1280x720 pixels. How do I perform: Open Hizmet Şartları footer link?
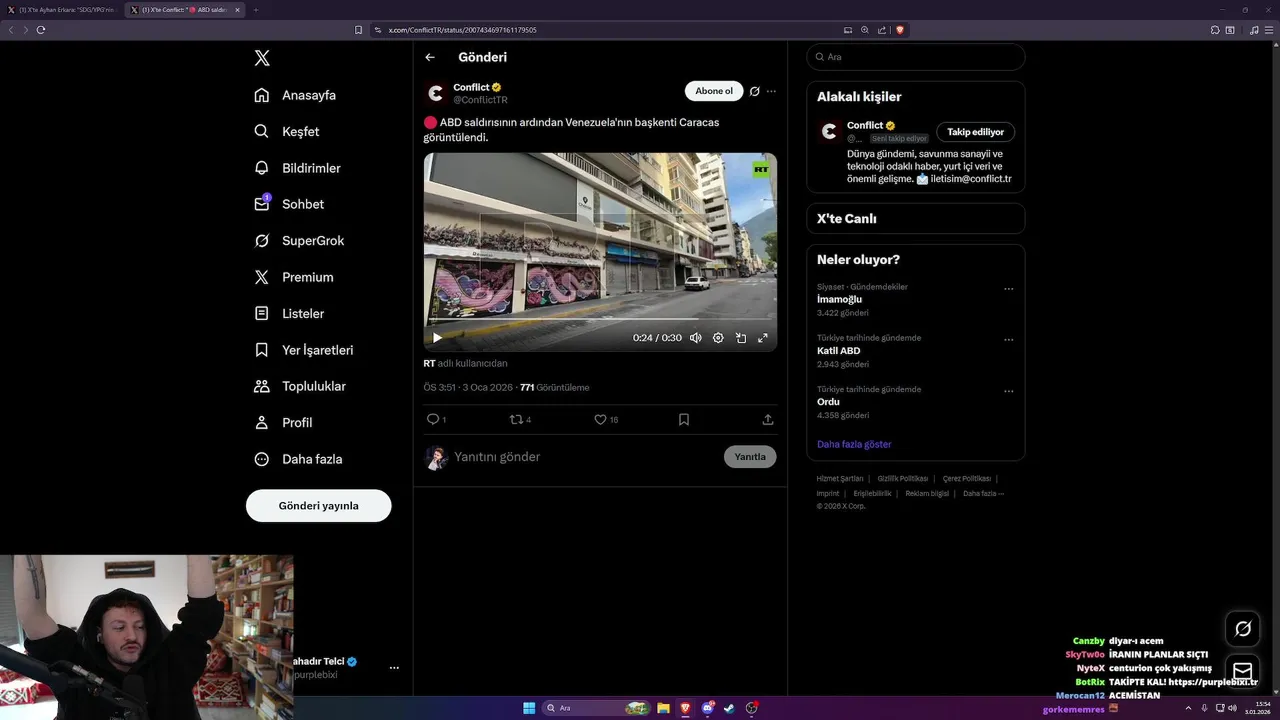click(x=840, y=478)
